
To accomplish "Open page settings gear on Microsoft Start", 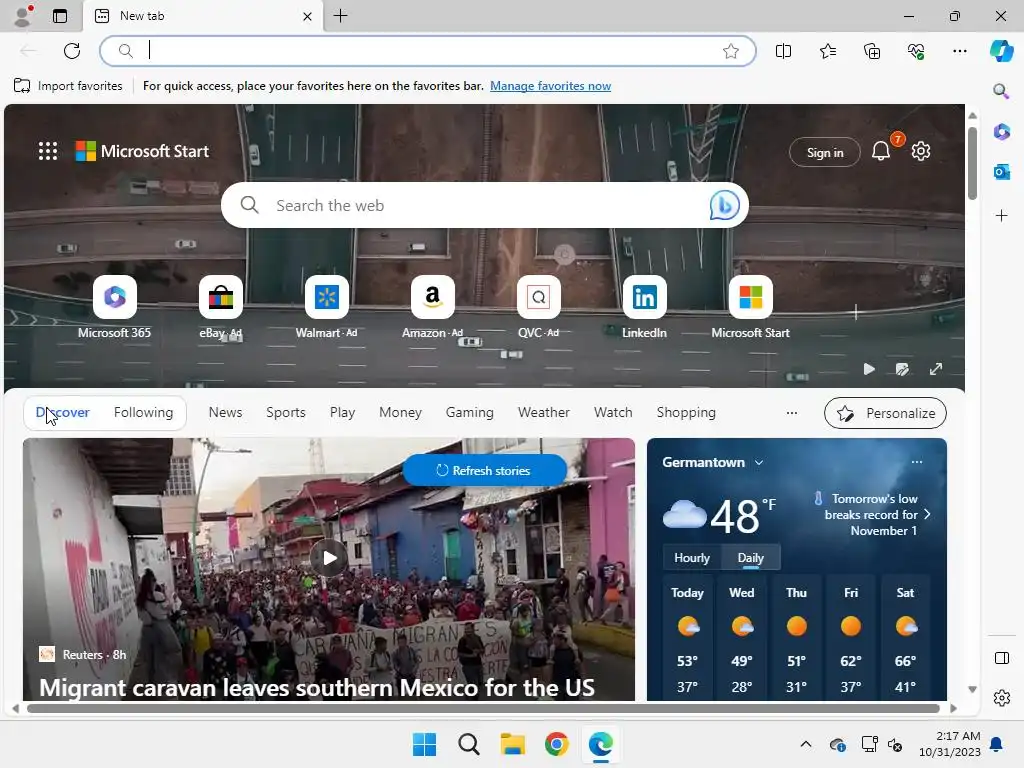I will pos(921,152).
